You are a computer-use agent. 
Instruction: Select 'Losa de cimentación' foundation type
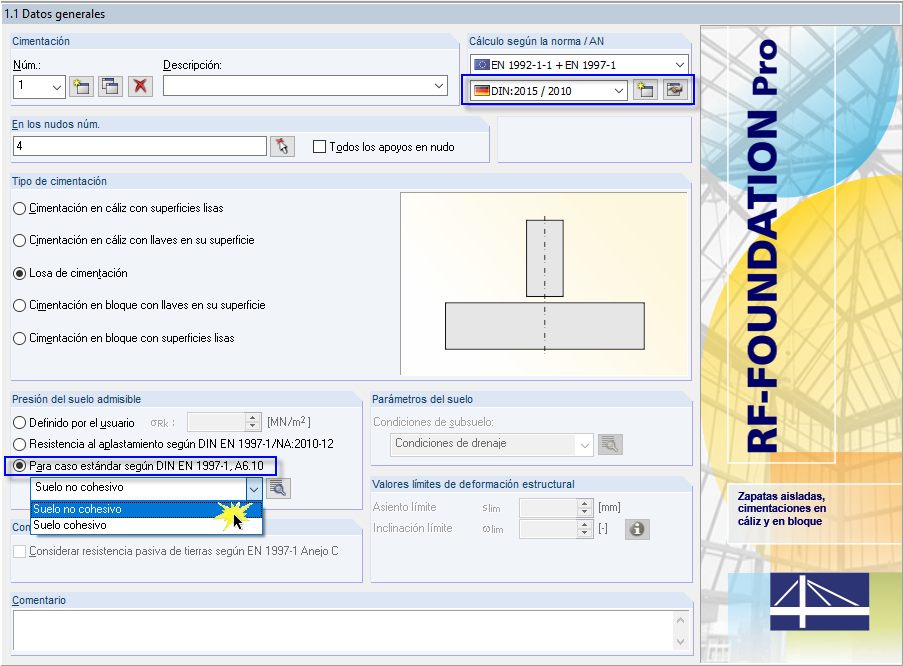pos(17,273)
